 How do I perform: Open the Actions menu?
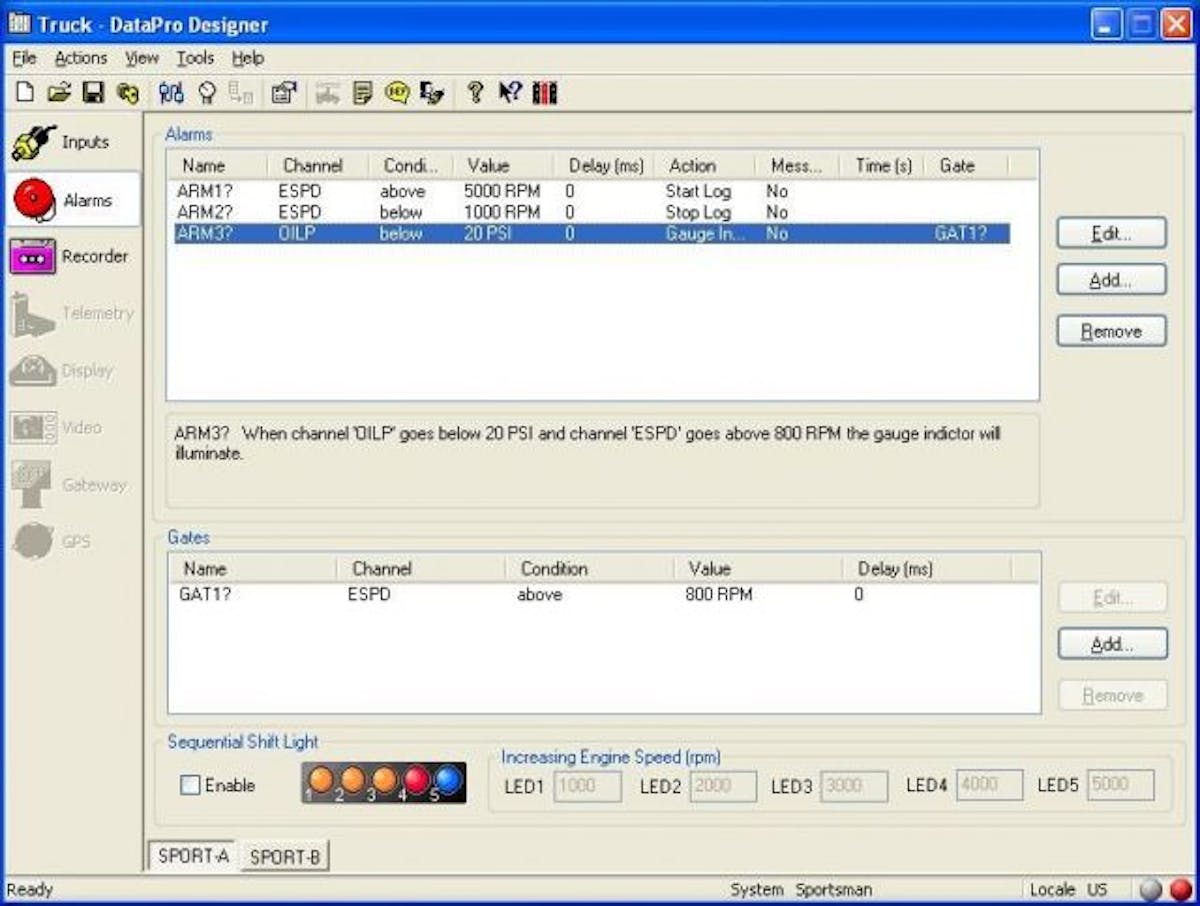[x=80, y=58]
